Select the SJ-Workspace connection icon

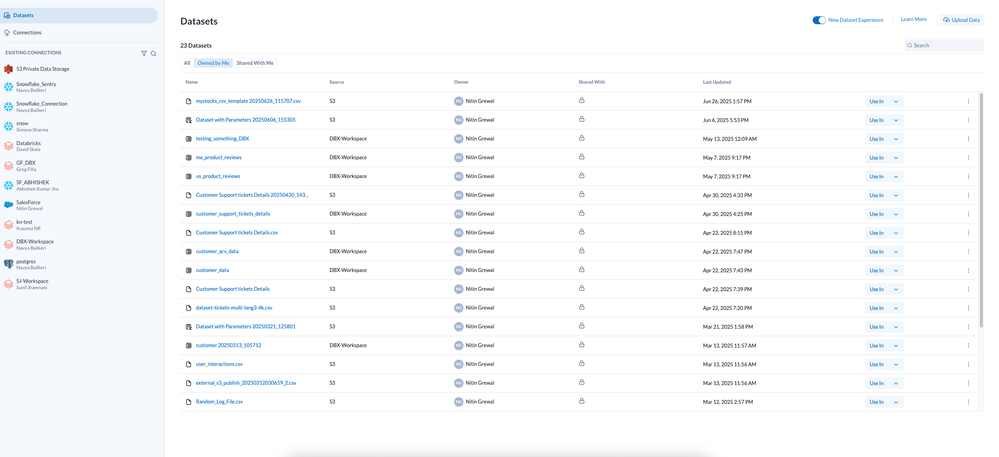tap(8, 284)
